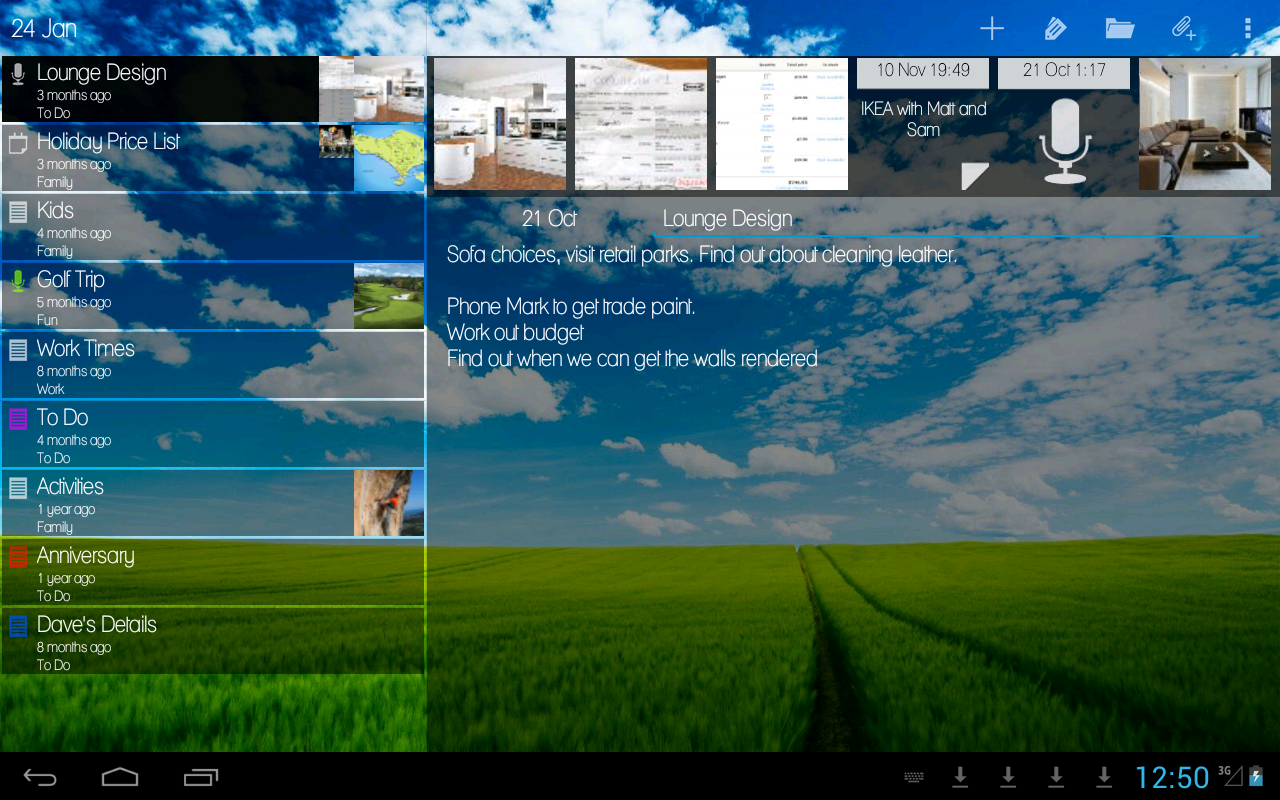The width and height of the screenshot is (1280, 800).
Task: Select the Golf Trip note
Action: (160, 296)
